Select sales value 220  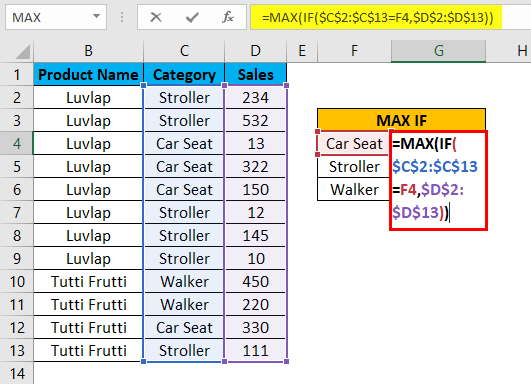coord(256,305)
